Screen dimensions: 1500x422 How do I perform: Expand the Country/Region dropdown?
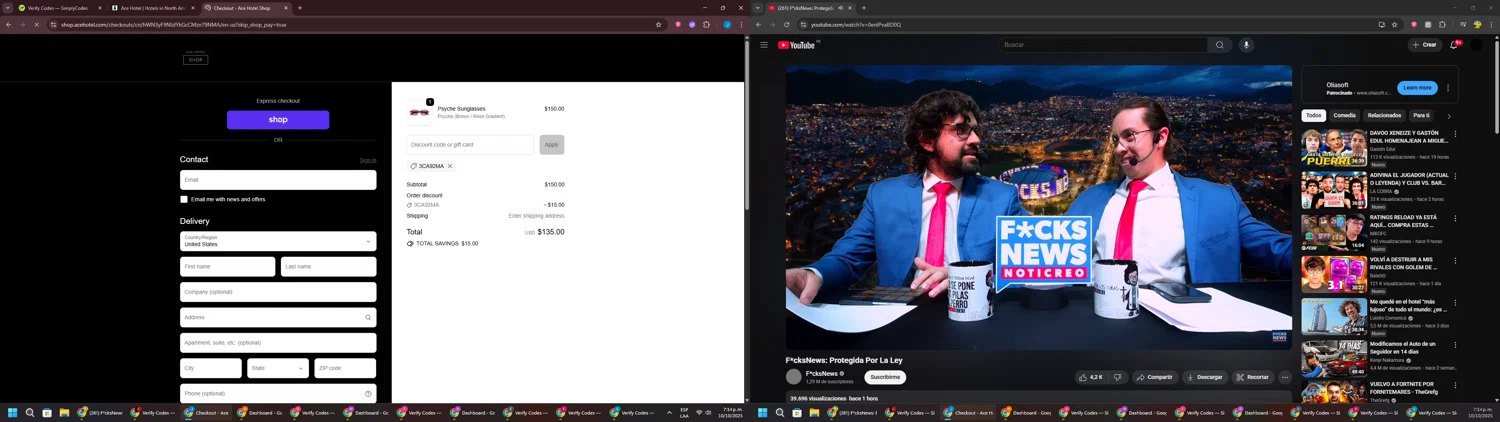tap(278, 241)
